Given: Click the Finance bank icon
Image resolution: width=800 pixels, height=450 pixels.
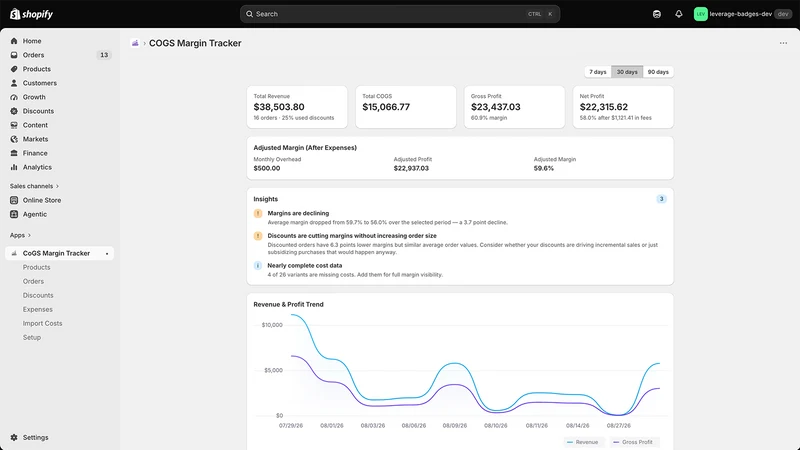Looking at the screenshot, I should coord(14,153).
